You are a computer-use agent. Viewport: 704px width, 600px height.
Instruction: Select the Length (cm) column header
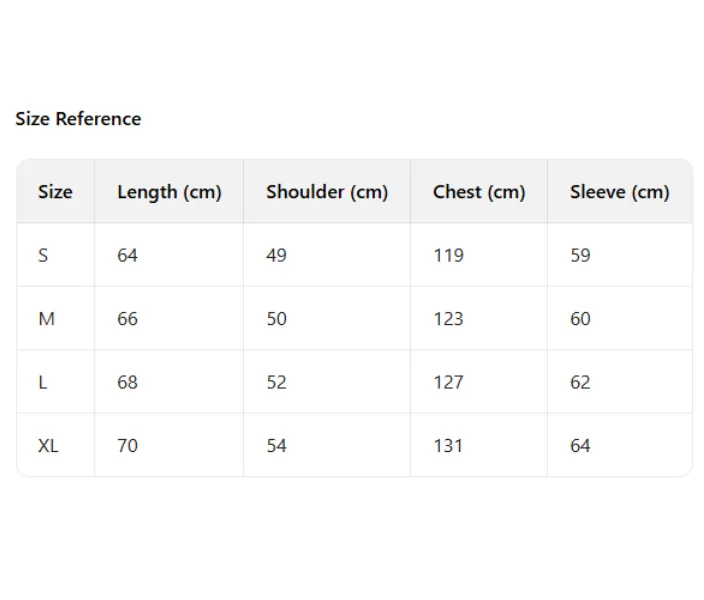coord(169,192)
